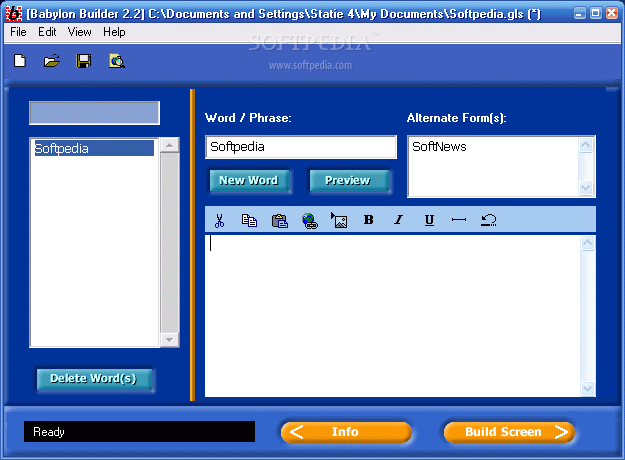Click up arrow of definition editor scrollbar

click(x=588, y=243)
